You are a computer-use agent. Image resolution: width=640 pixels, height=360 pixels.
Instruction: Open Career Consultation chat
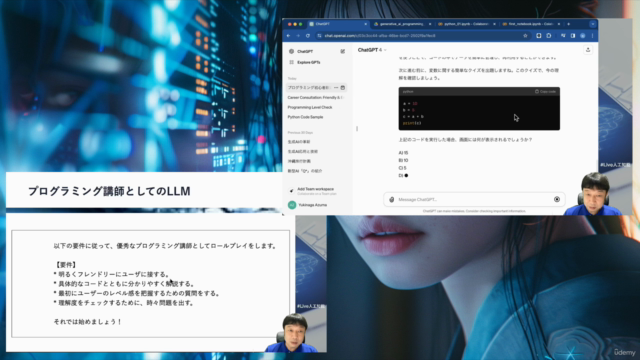coord(316,98)
